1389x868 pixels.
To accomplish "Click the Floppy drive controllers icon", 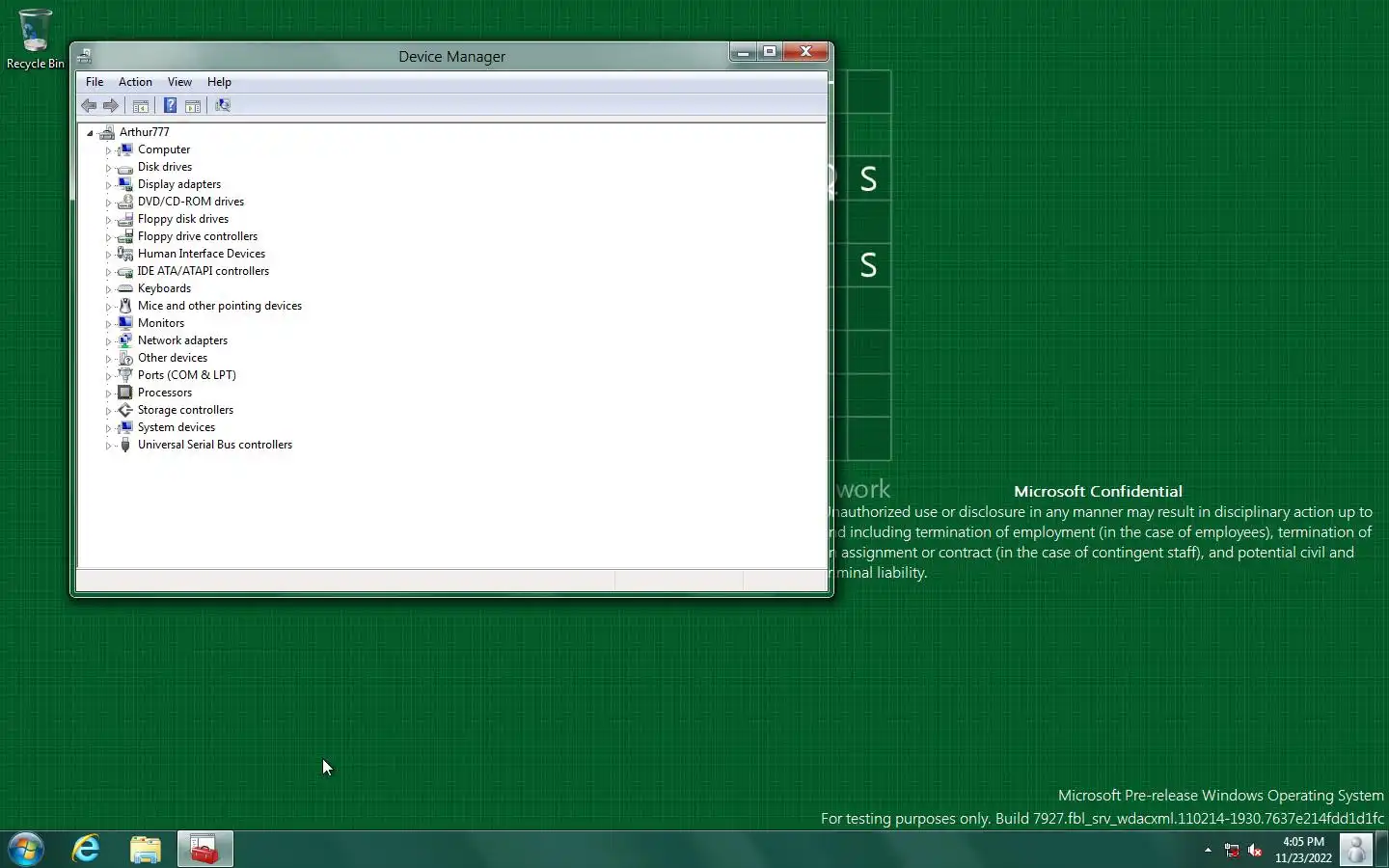I will pyautogui.click(x=124, y=236).
